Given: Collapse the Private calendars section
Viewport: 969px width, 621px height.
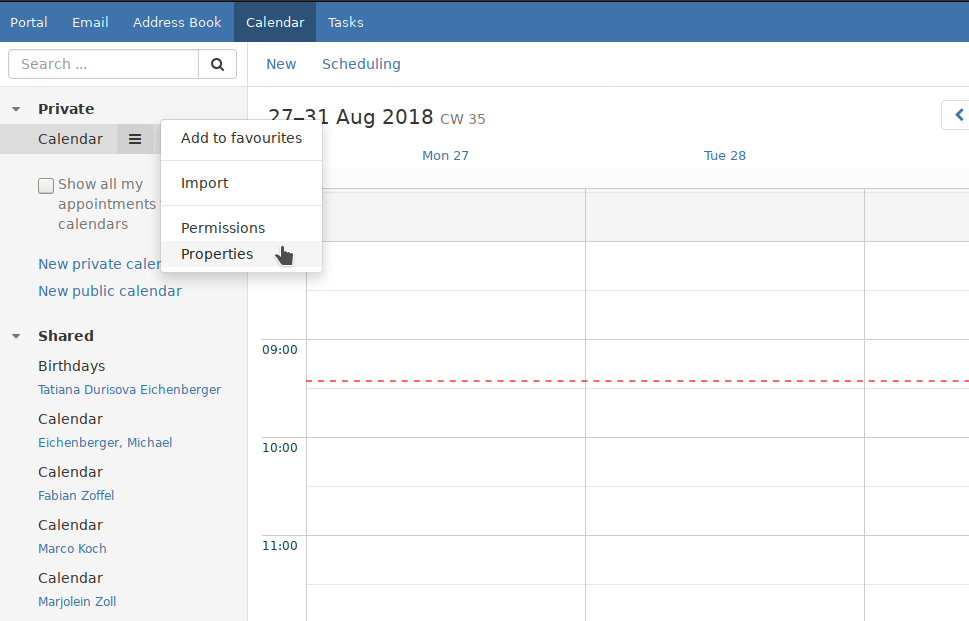Looking at the screenshot, I should [16, 109].
